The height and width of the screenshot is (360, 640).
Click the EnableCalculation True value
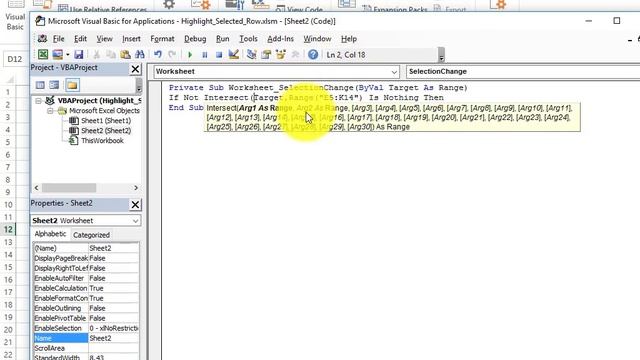tap(113, 288)
